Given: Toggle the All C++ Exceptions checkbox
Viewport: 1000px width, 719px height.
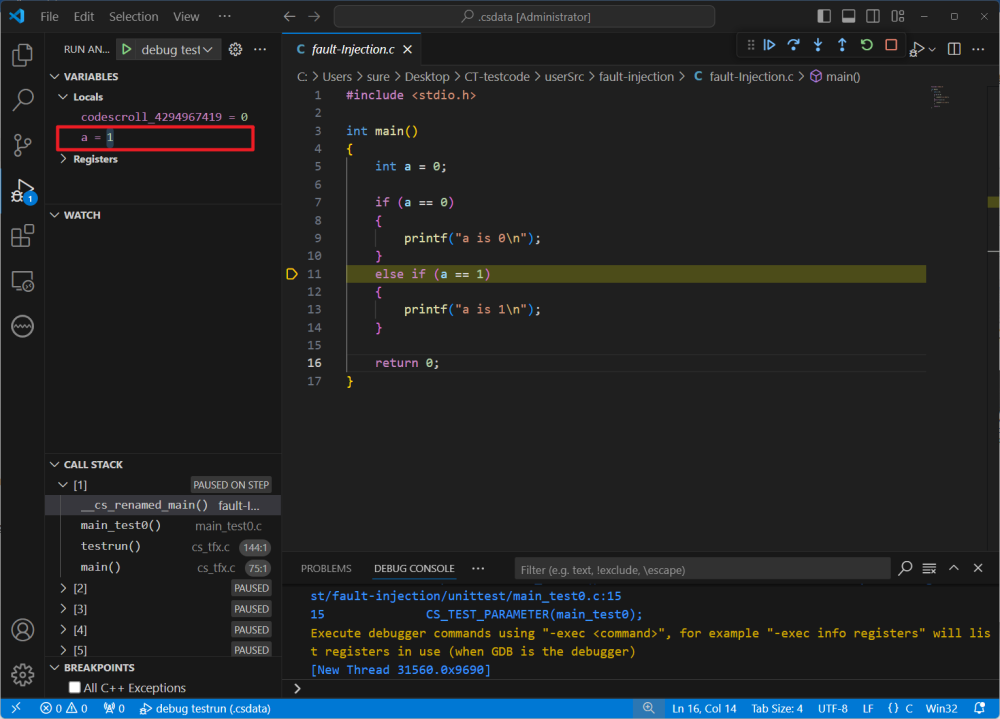Looking at the screenshot, I should (74, 688).
